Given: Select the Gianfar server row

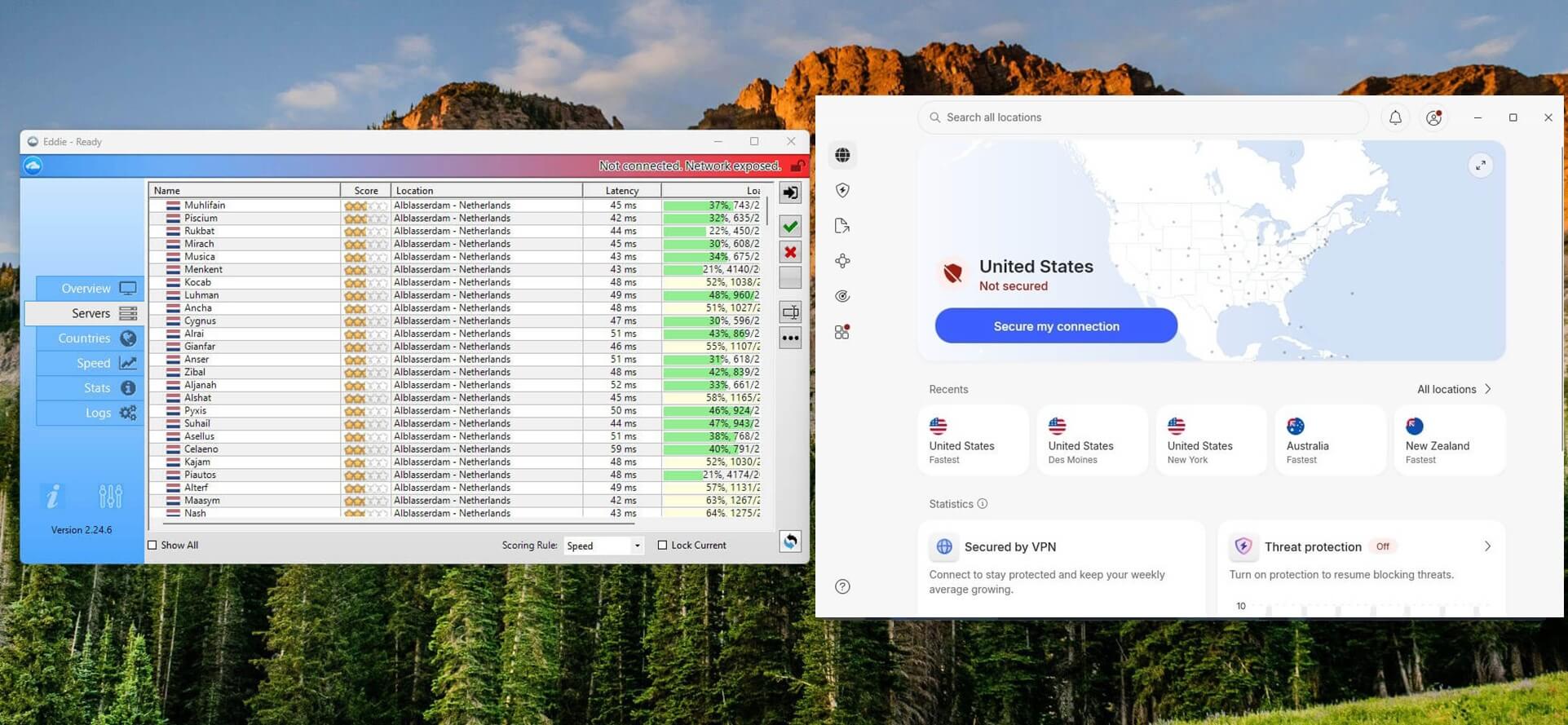Looking at the screenshot, I should [x=455, y=347].
